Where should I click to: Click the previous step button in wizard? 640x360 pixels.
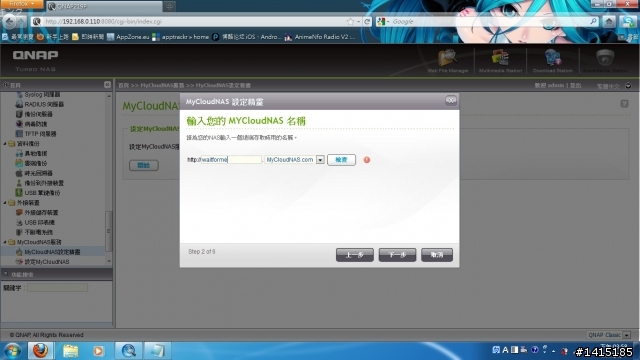(x=355, y=255)
